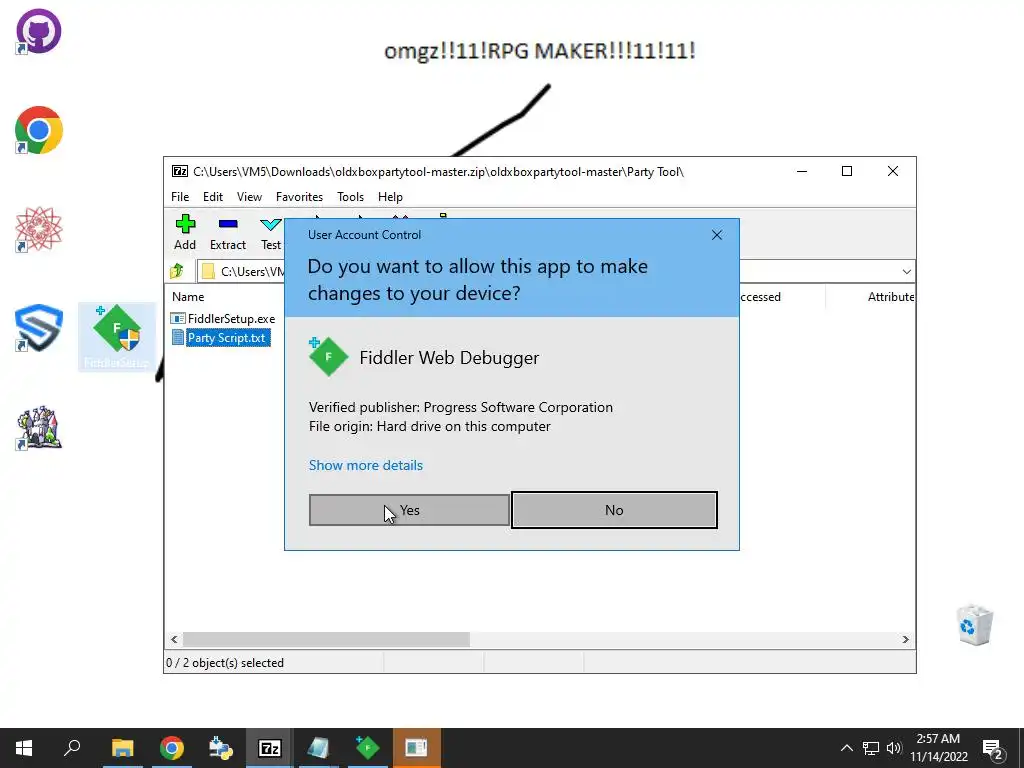Select the Recycle Bin on the desktop
This screenshot has width=1024, height=768.
coord(974,625)
